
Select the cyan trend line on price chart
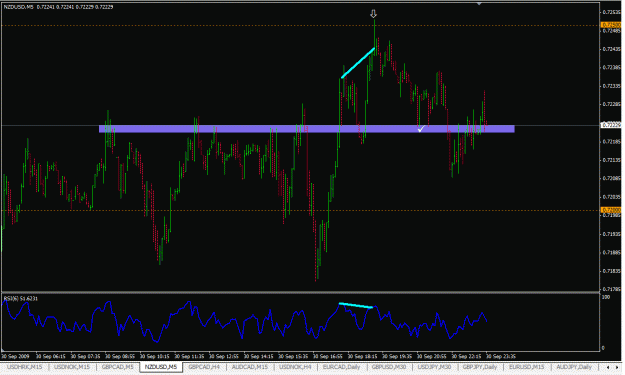tap(358, 63)
